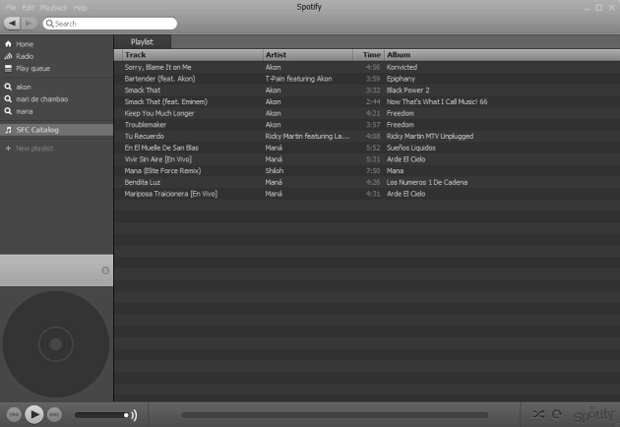Screen dimensions: 620x427
Task: Toggle shuffle mode
Action: 538,414
